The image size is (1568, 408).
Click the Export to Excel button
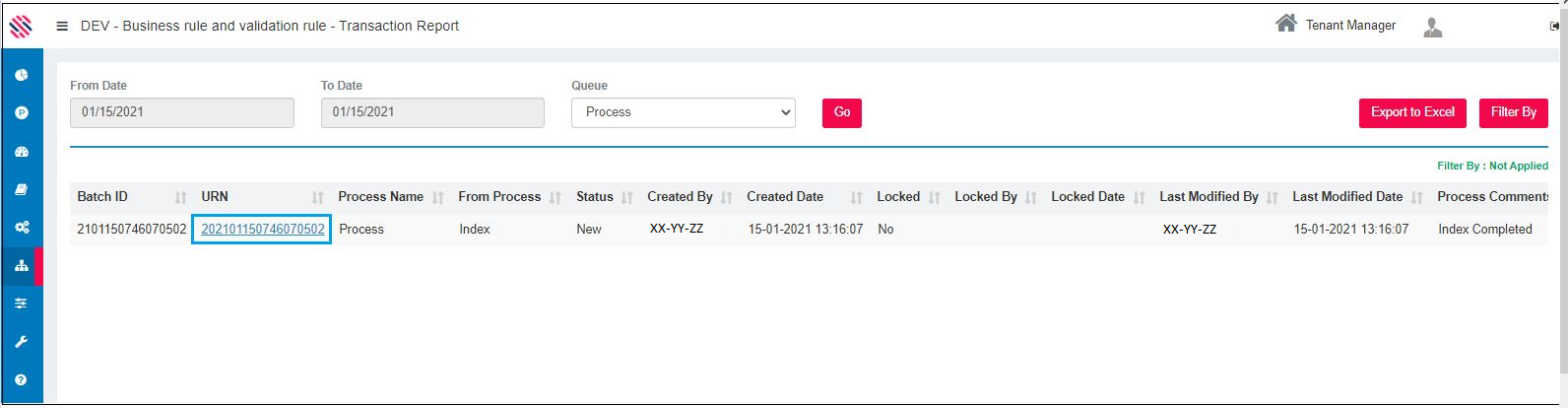1412,112
